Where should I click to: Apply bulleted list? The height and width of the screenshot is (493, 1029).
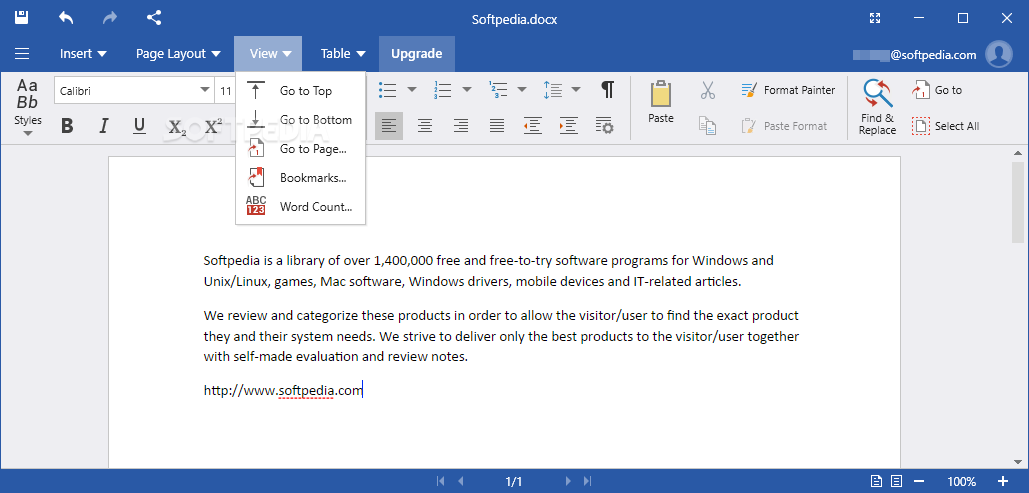pyautogui.click(x=388, y=90)
